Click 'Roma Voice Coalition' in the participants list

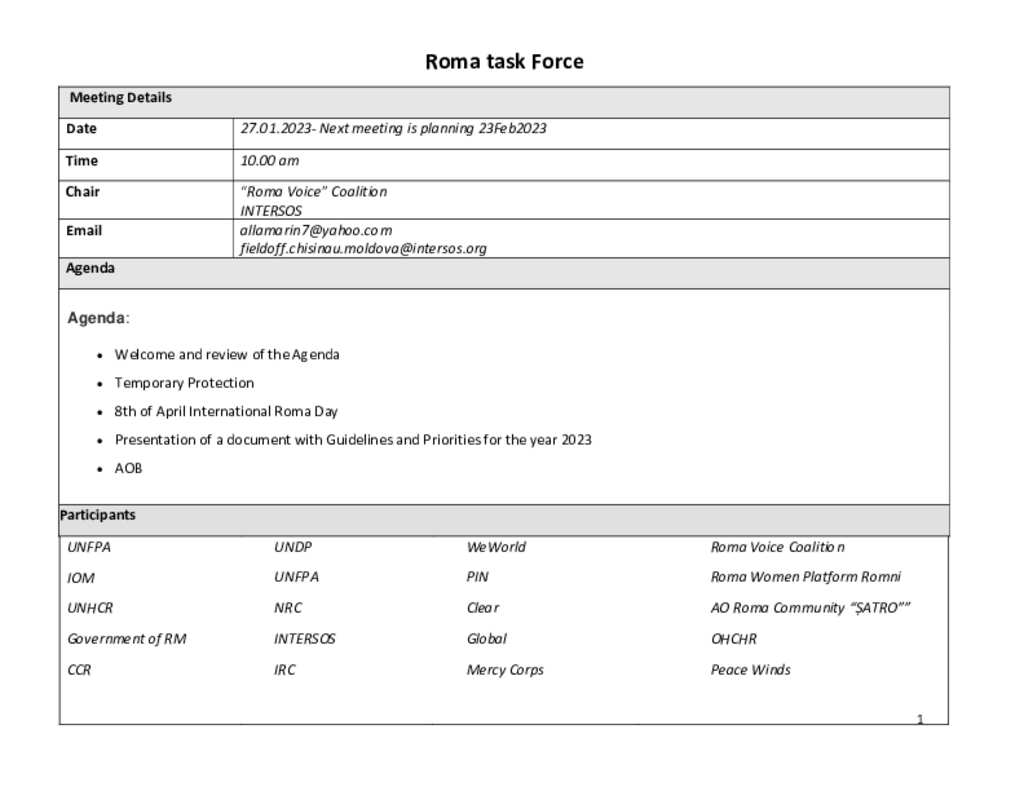click(x=777, y=547)
